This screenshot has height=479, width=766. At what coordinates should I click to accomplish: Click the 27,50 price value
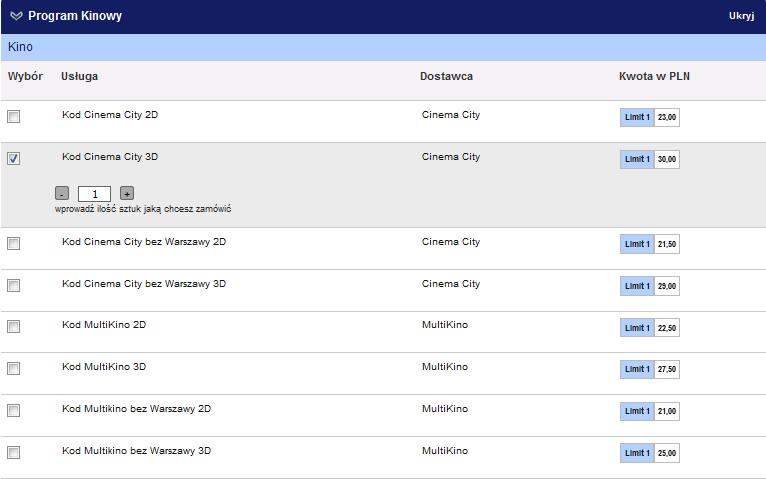[667, 369]
